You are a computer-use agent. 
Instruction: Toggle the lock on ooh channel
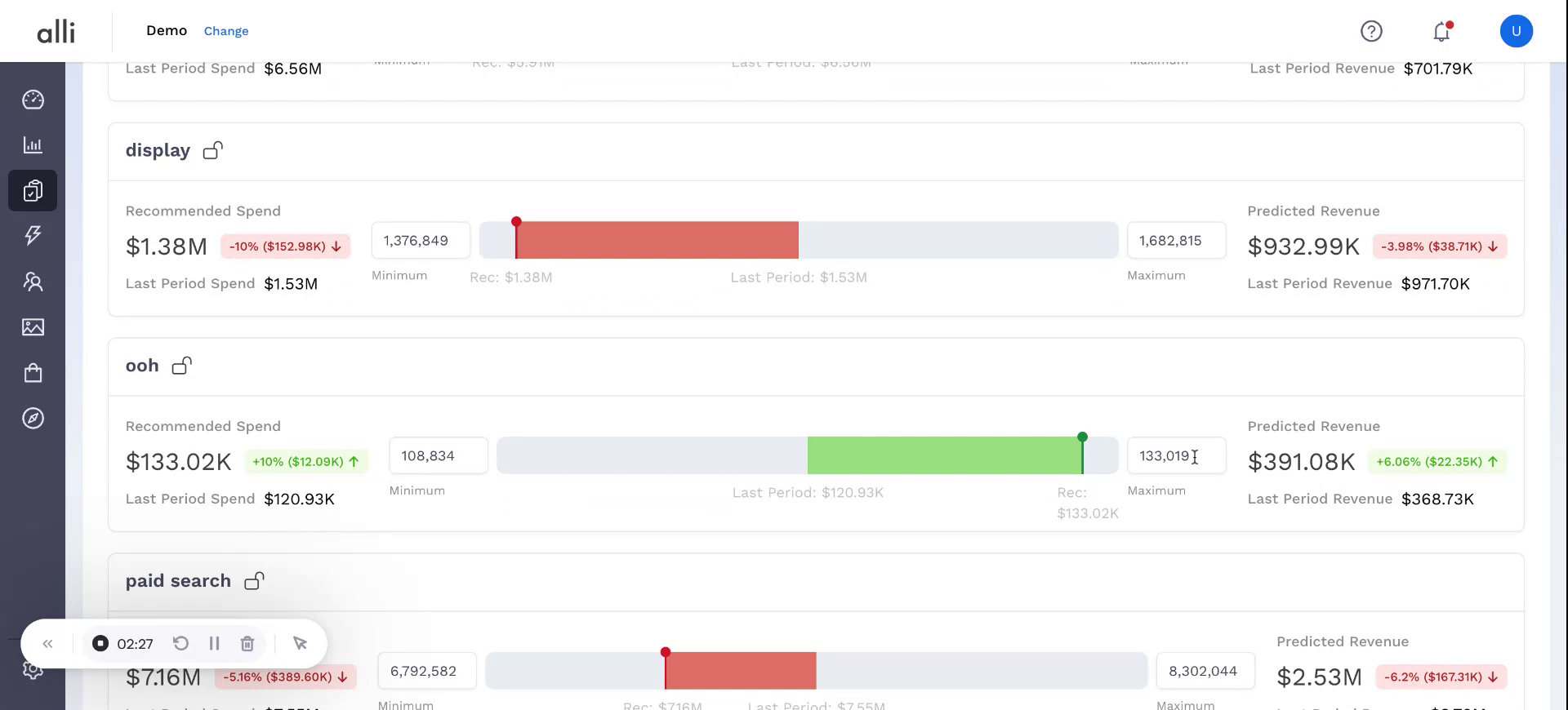[x=182, y=366]
